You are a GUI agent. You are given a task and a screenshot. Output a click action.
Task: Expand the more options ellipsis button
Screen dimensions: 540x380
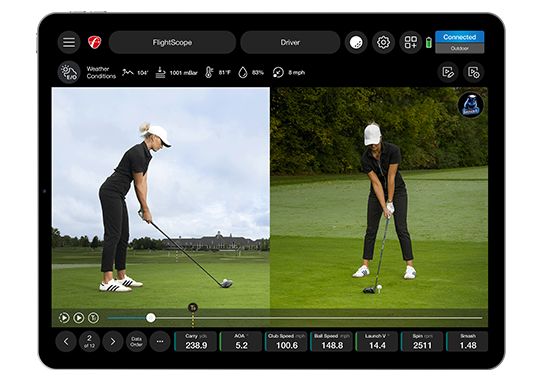pyautogui.click(x=160, y=341)
